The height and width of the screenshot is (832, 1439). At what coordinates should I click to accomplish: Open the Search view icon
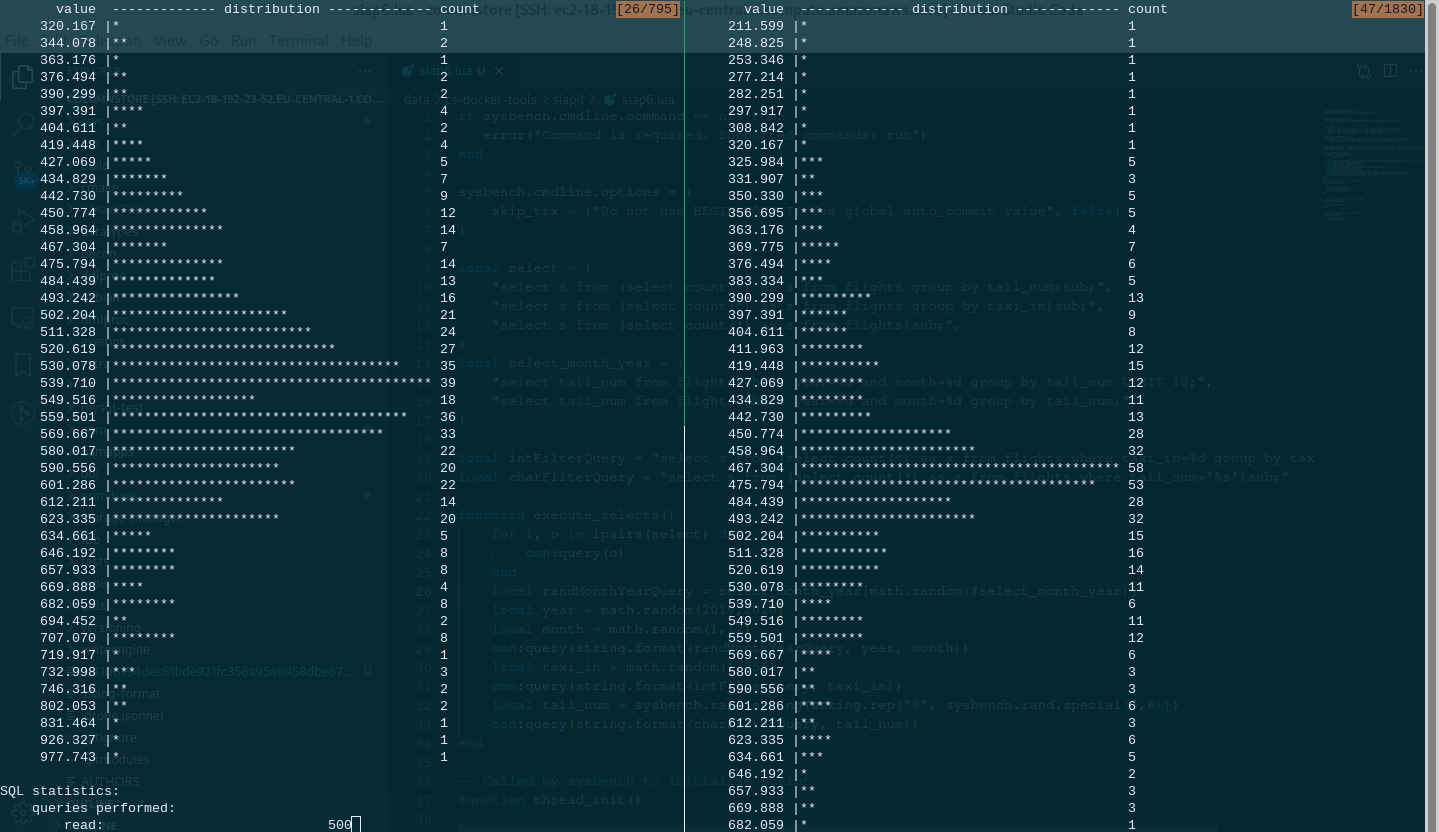[x=22, y=125]
